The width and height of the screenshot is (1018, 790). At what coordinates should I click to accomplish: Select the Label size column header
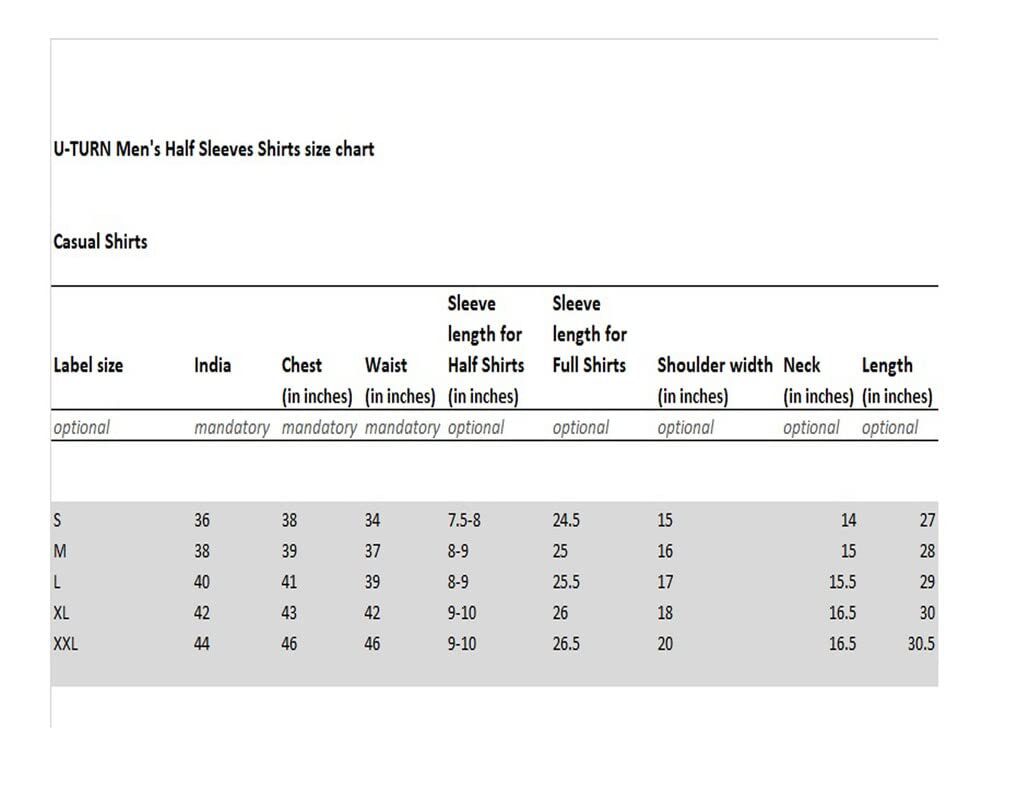88,366
